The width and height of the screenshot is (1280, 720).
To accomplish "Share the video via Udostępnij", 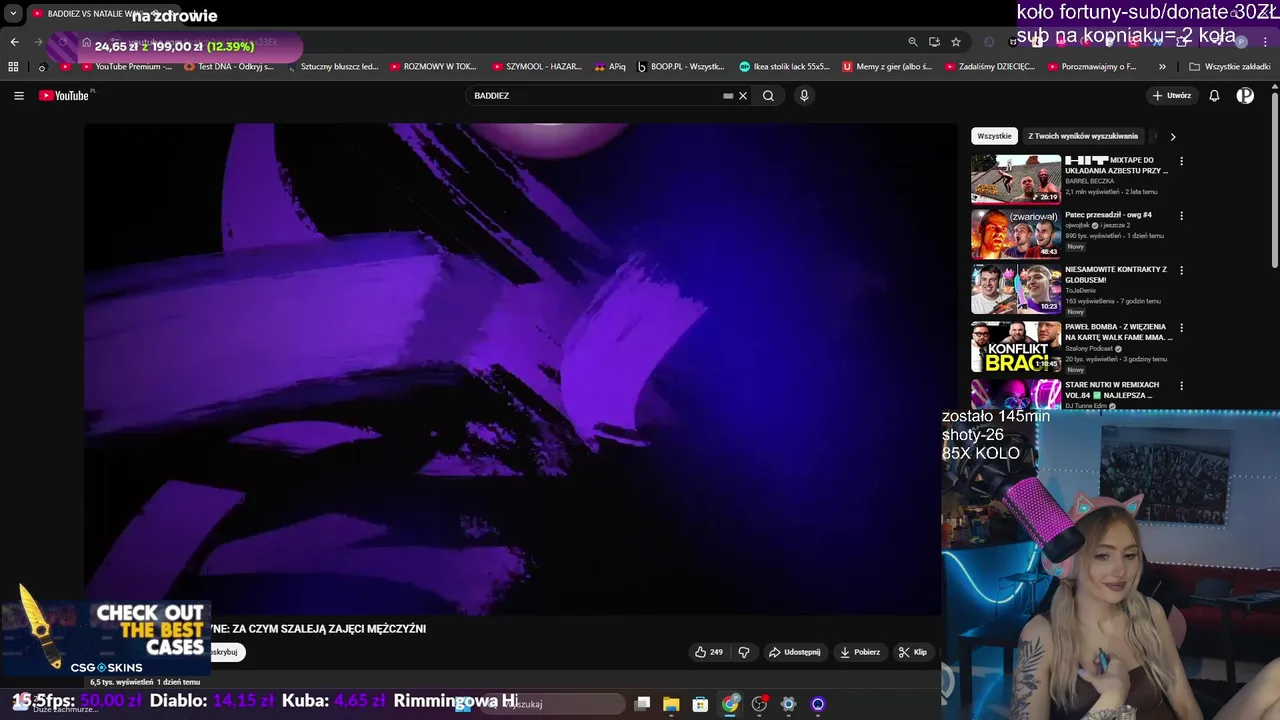I will [x=794, y=652].
